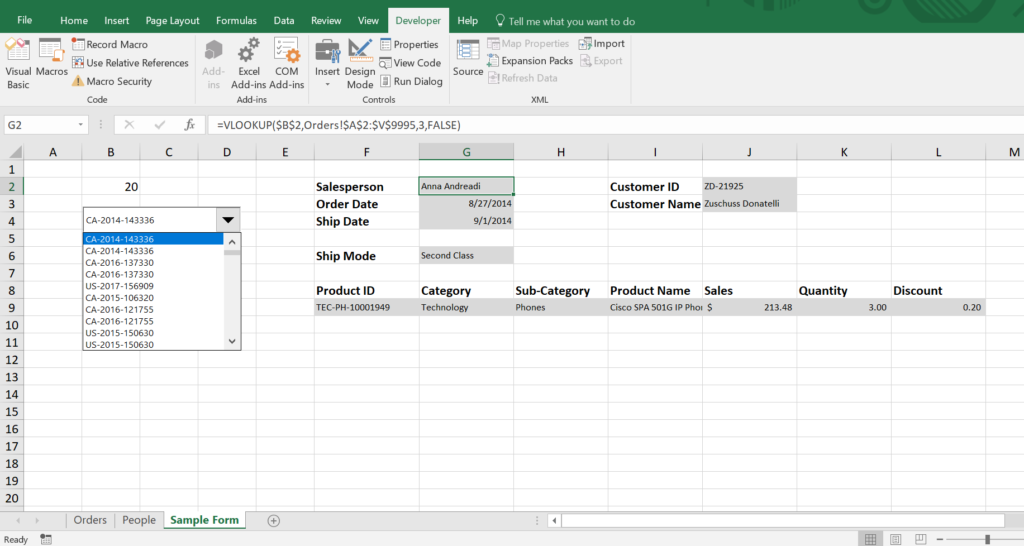Expand the Insert controls dropdown

pos(327,84)
